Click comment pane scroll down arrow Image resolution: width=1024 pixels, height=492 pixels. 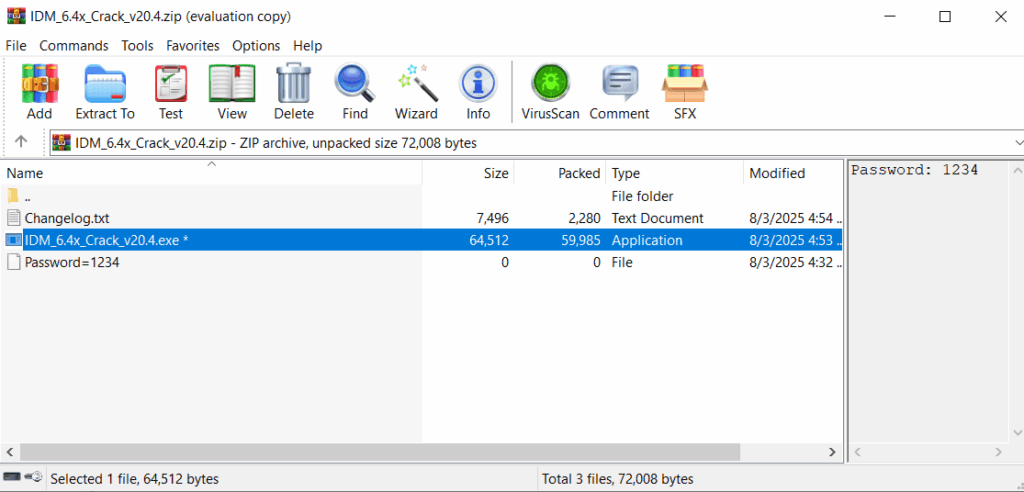click(1017, 433)
